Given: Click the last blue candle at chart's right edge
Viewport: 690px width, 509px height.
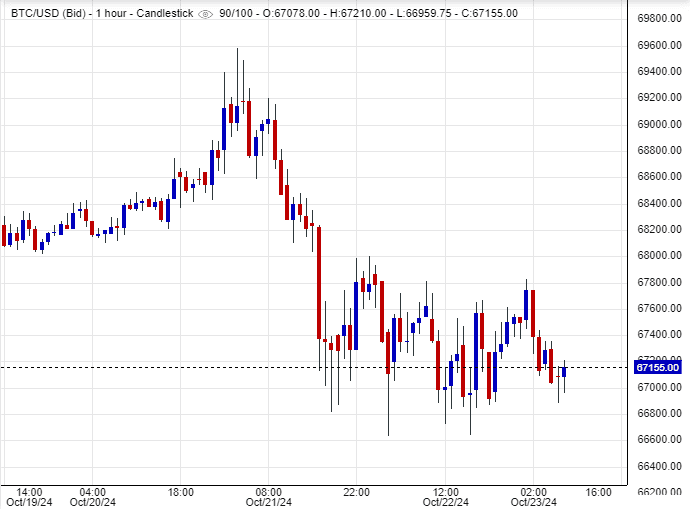Looking at the screenshot, I should click(x=564, y=372).
